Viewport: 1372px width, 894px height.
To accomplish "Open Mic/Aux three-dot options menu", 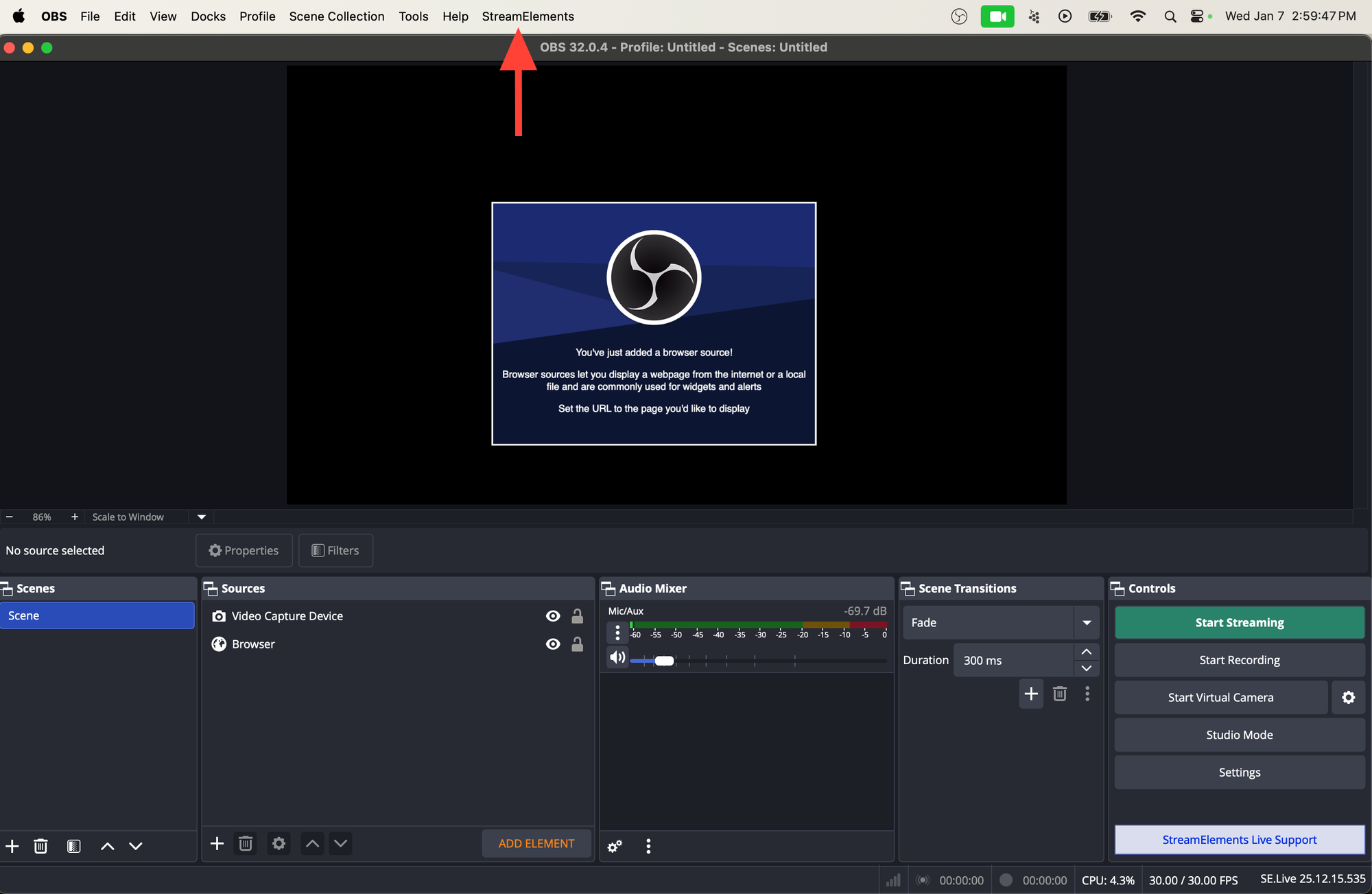I will [x=617, y=632].
